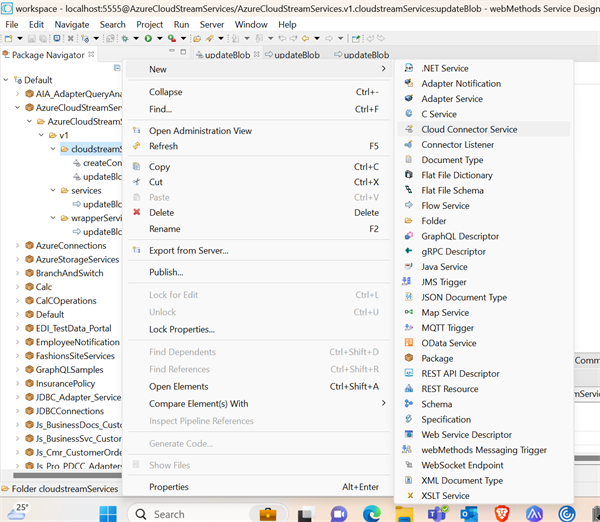Choose Delete from the context menu
The image size is (600, 522).
point(259,212)
